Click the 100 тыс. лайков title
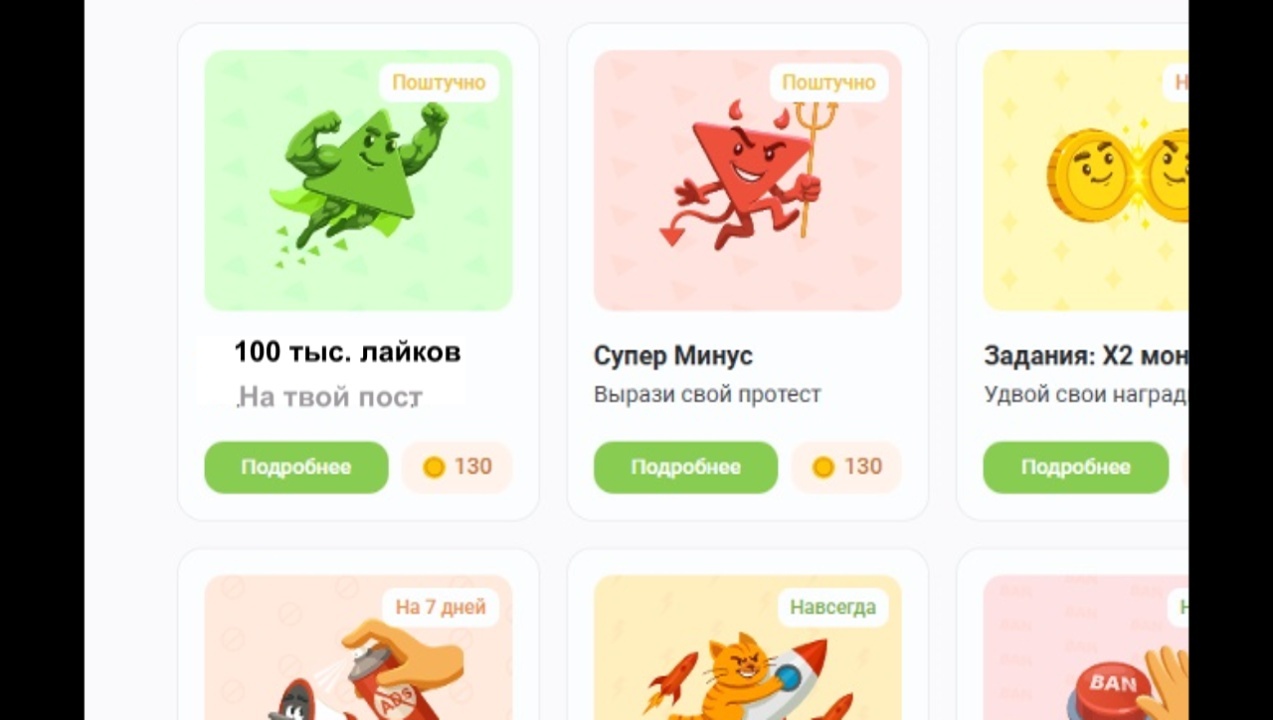 coord(347,352)
